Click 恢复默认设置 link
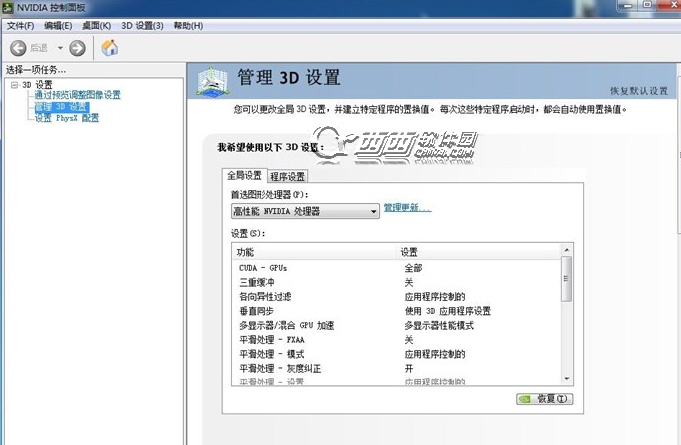This screenshot has width=681, height=445. point(638,91)
